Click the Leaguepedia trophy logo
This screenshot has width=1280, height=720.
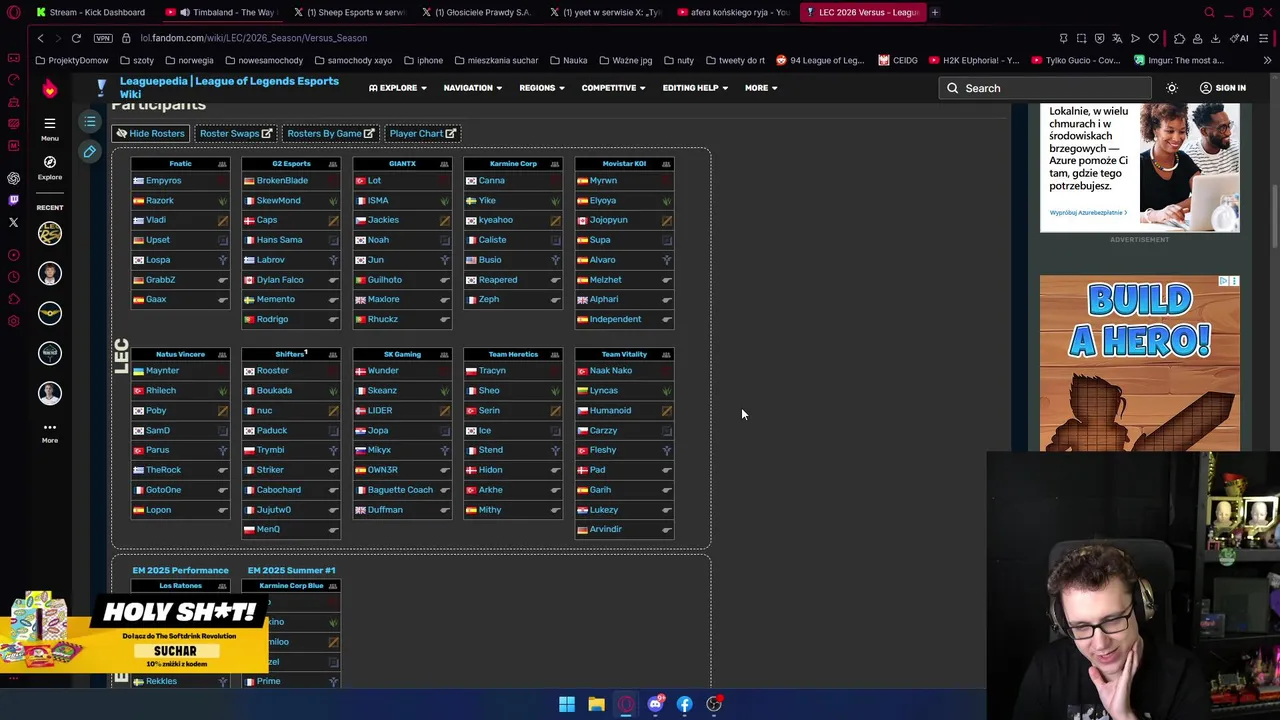[x=101, y=88]
